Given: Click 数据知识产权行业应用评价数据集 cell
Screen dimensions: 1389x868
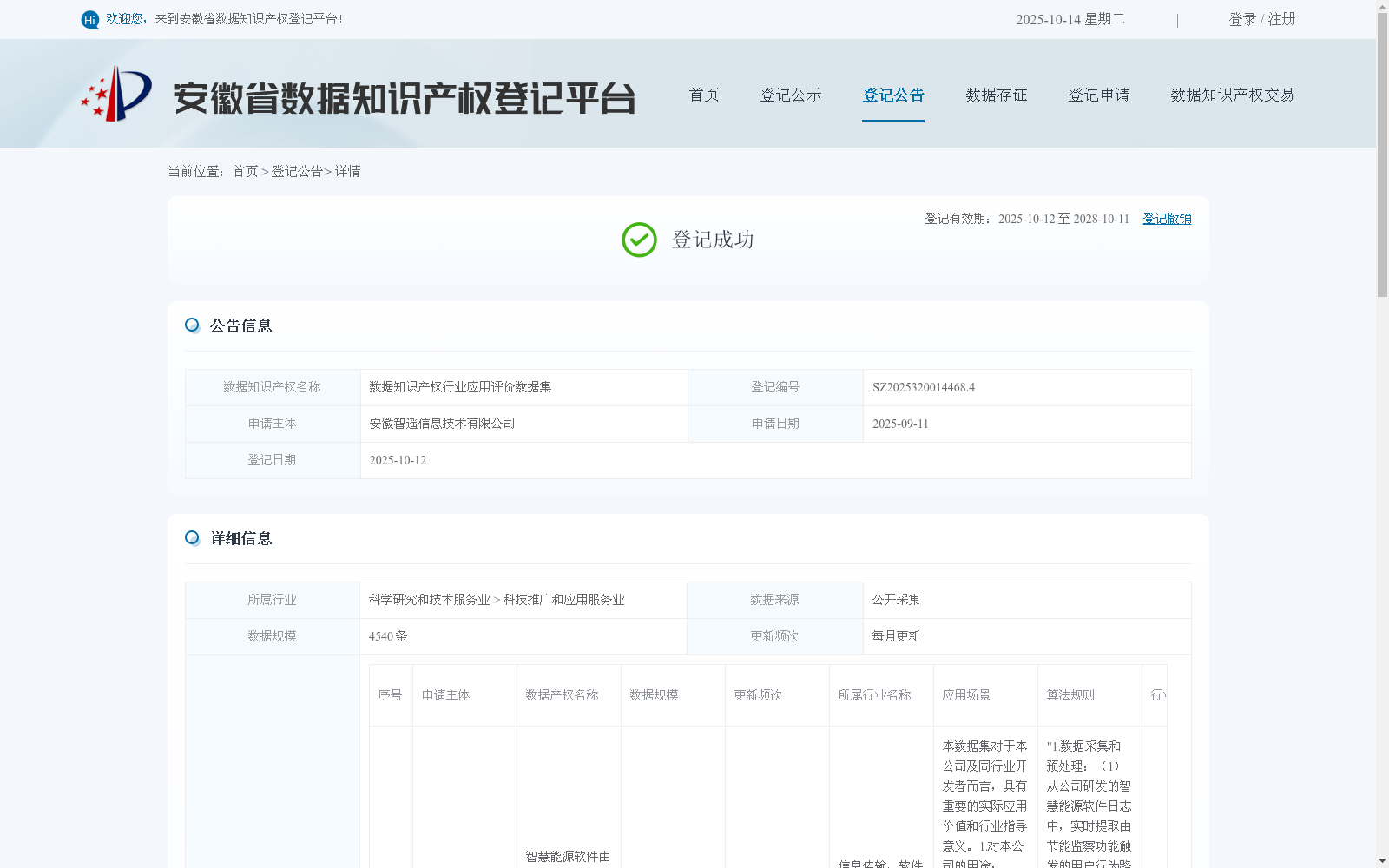Looking at the screenshot, I should 523,387.
